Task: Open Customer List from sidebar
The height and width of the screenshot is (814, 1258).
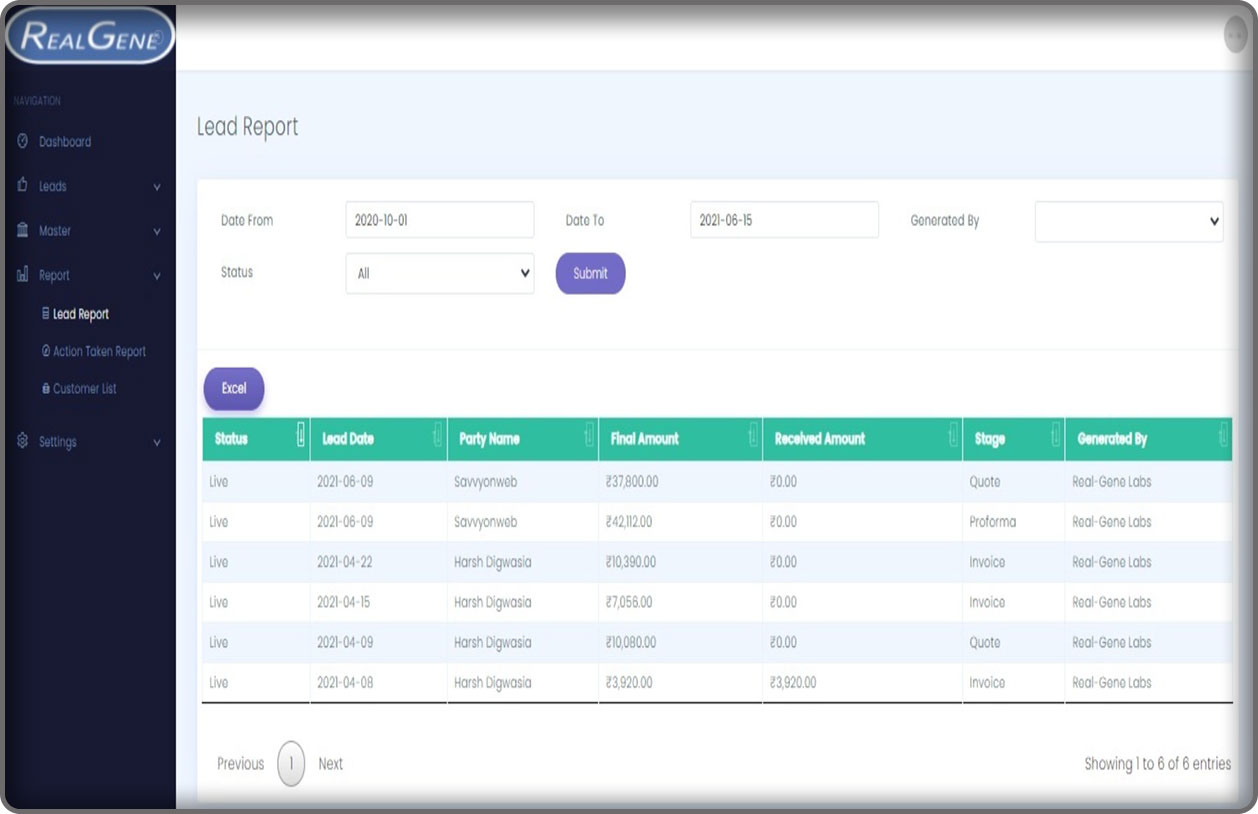Action: 79,389
